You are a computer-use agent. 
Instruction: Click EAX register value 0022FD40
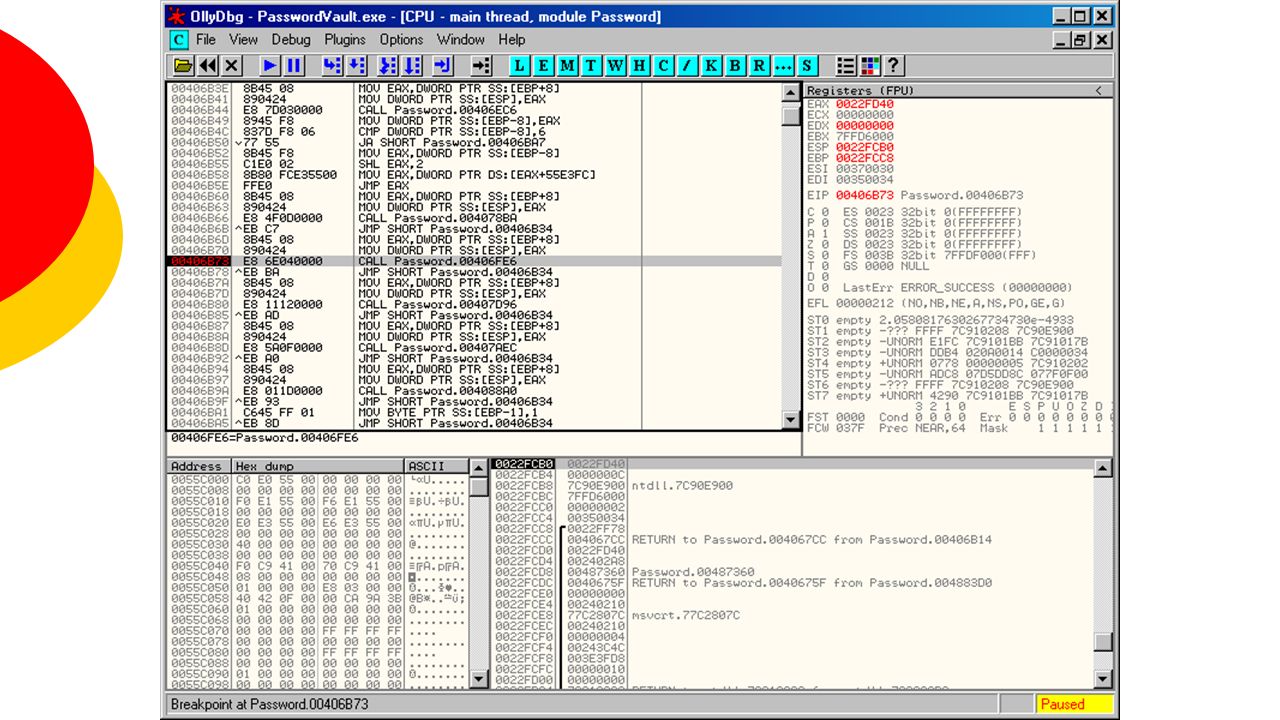865,104
